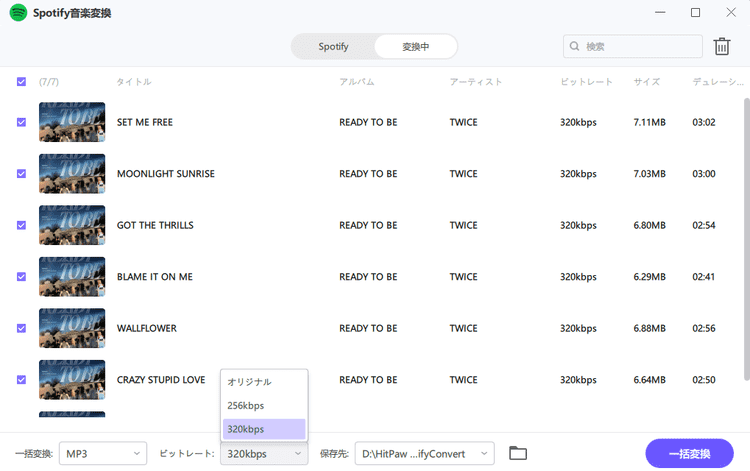750x471 pixels.
Task: Click the 02:41 duration value
Action: [704, 277]
